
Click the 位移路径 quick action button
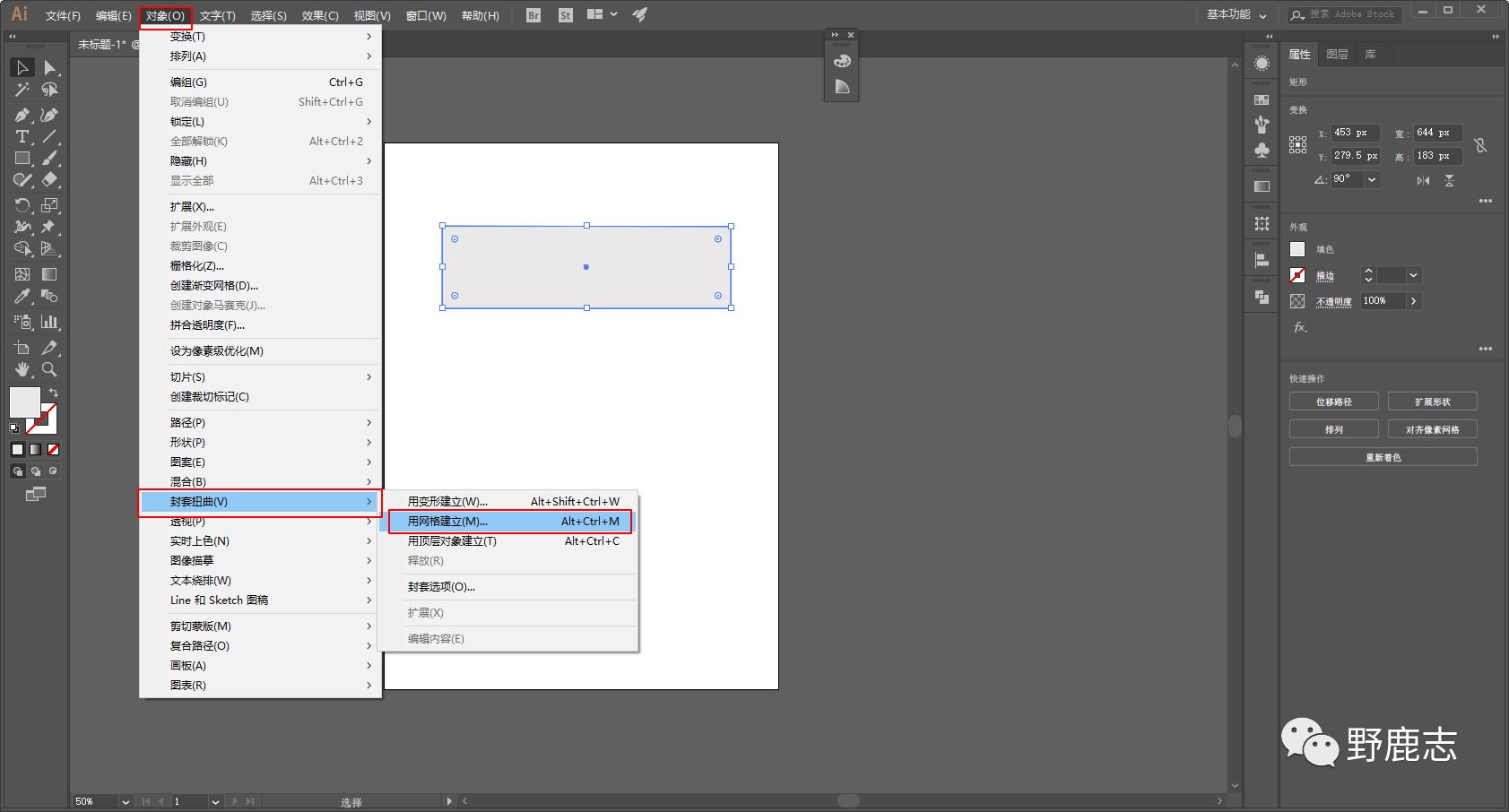(1333, 402)
